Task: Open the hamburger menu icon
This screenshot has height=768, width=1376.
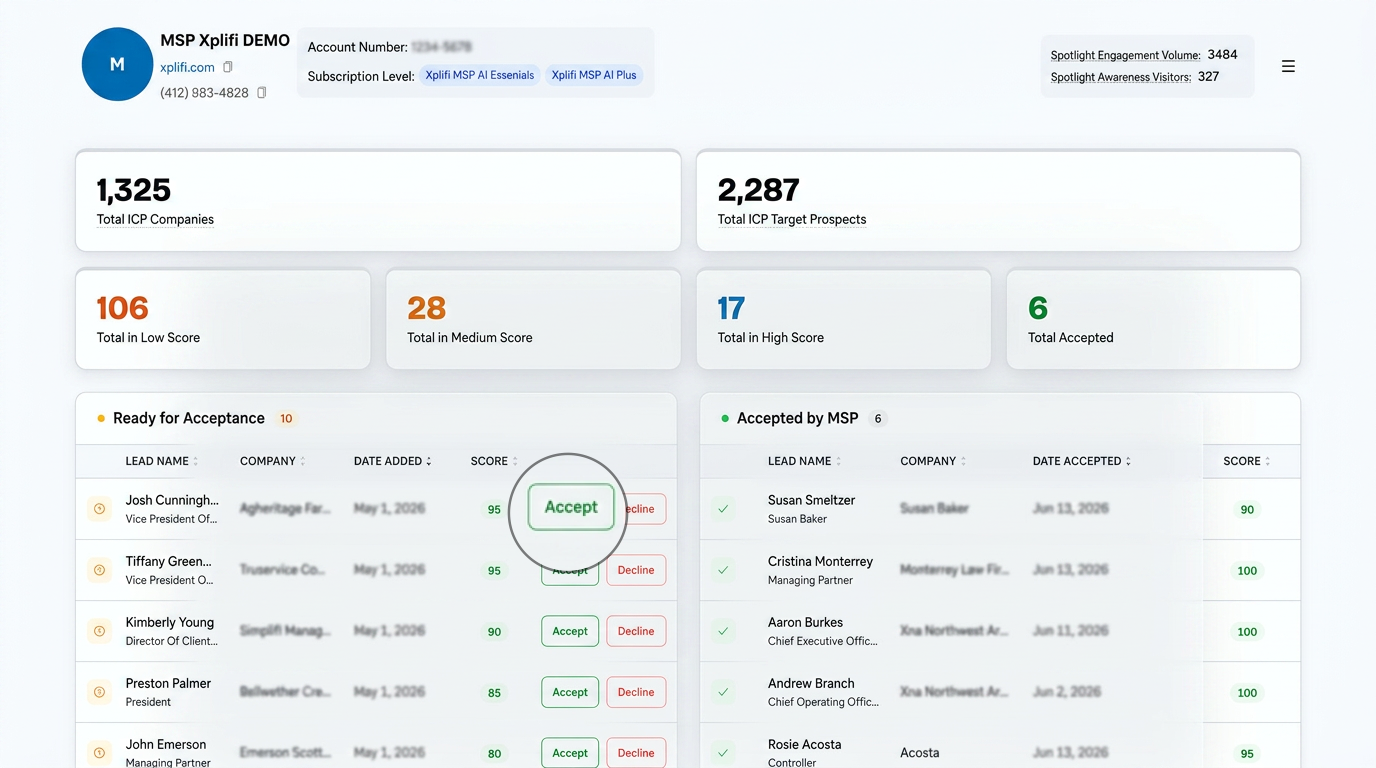Action: click(1288, 66)
